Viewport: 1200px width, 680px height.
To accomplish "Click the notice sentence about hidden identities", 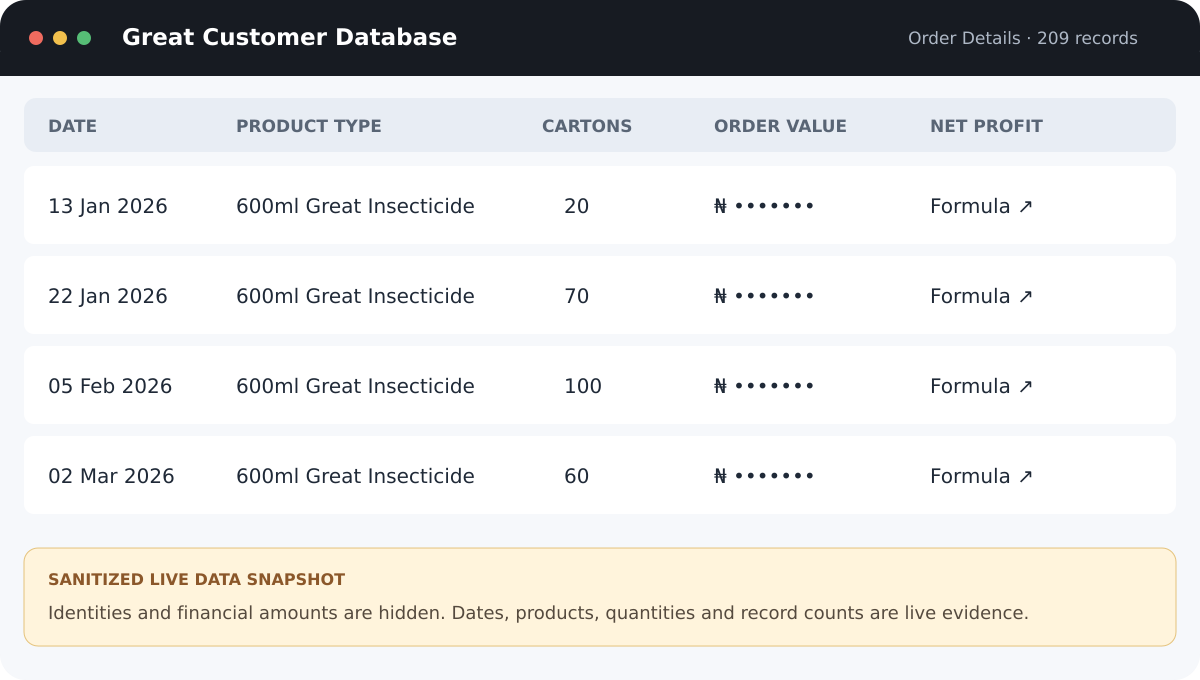I will tap(538, 613).
